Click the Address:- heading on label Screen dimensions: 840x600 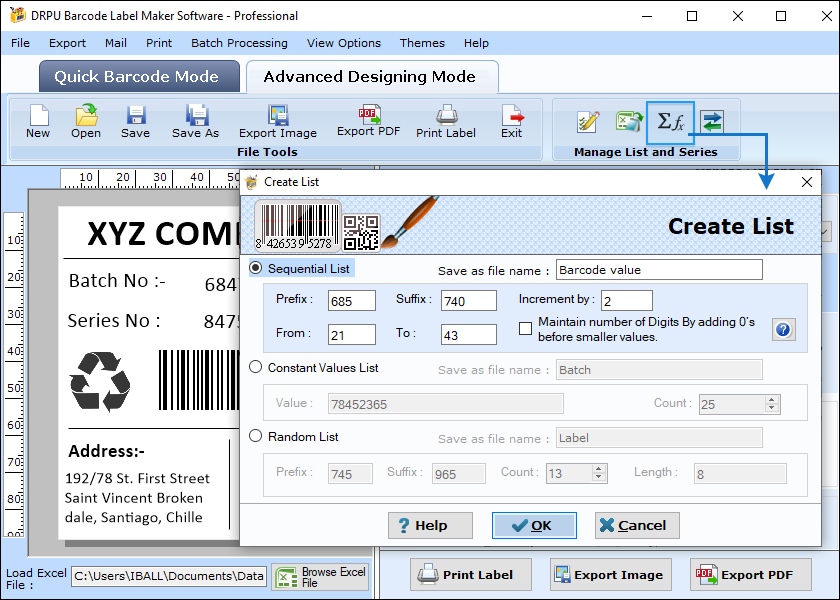(x=106, y=451)
